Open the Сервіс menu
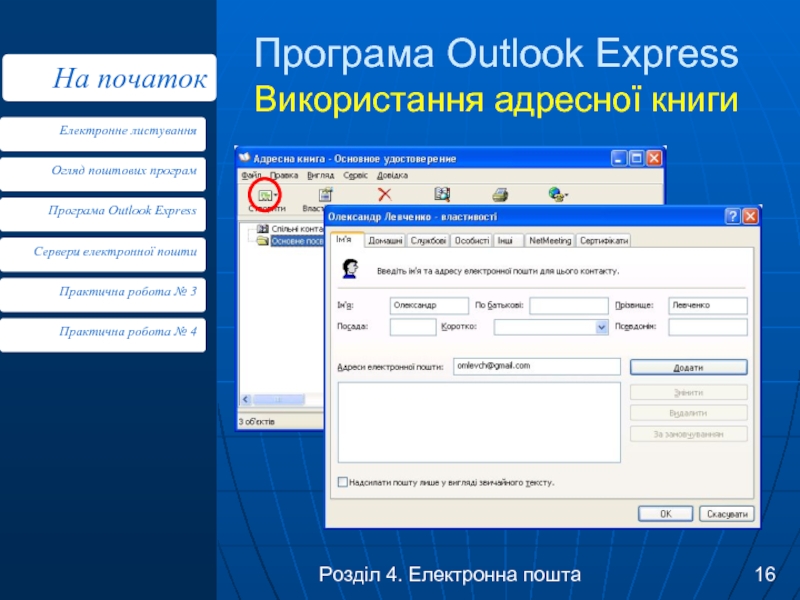800x600 pixels. click(x=355, y=175)
